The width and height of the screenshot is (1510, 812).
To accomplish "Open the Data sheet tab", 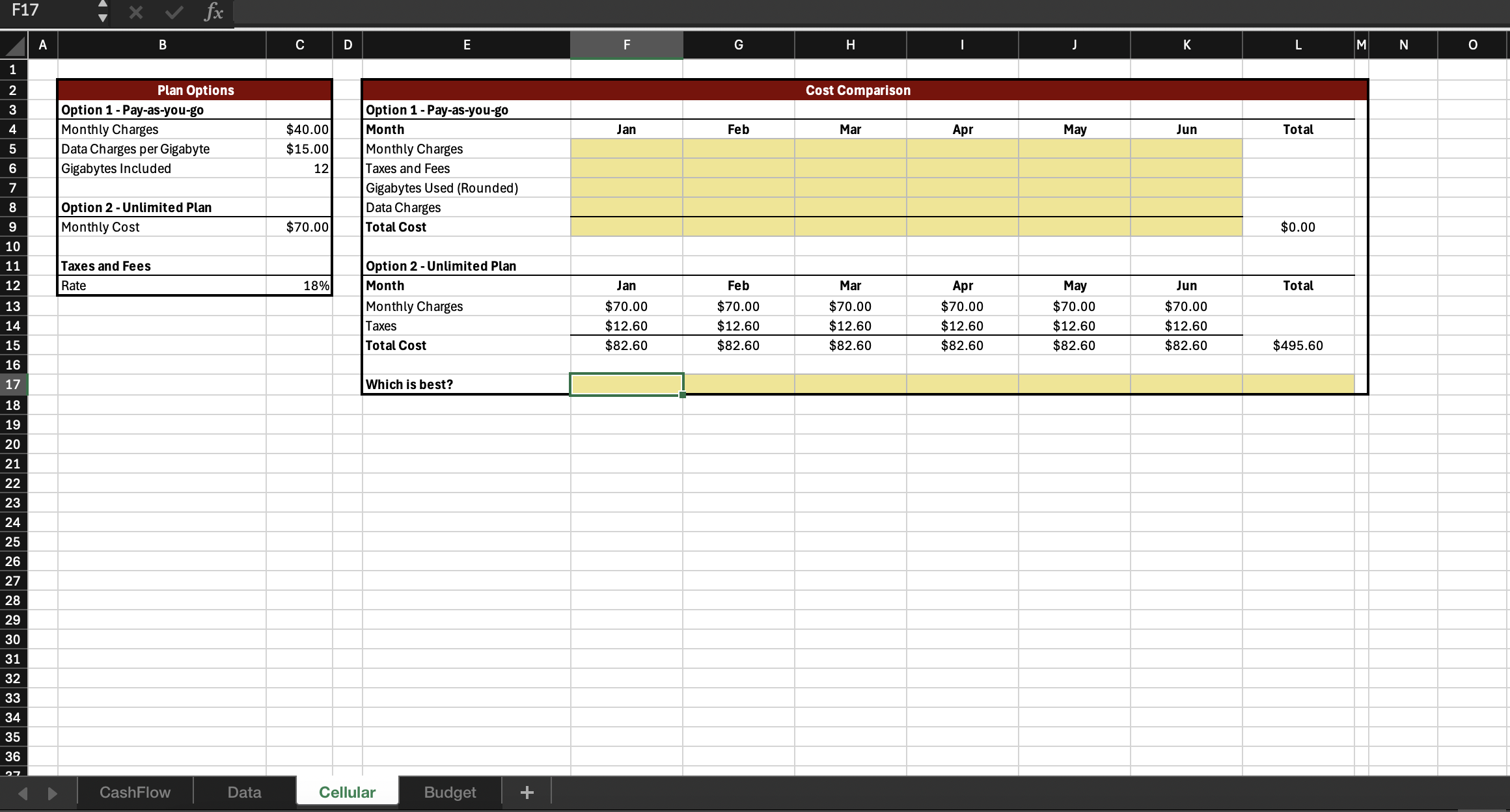I will [x=244, y=792].
